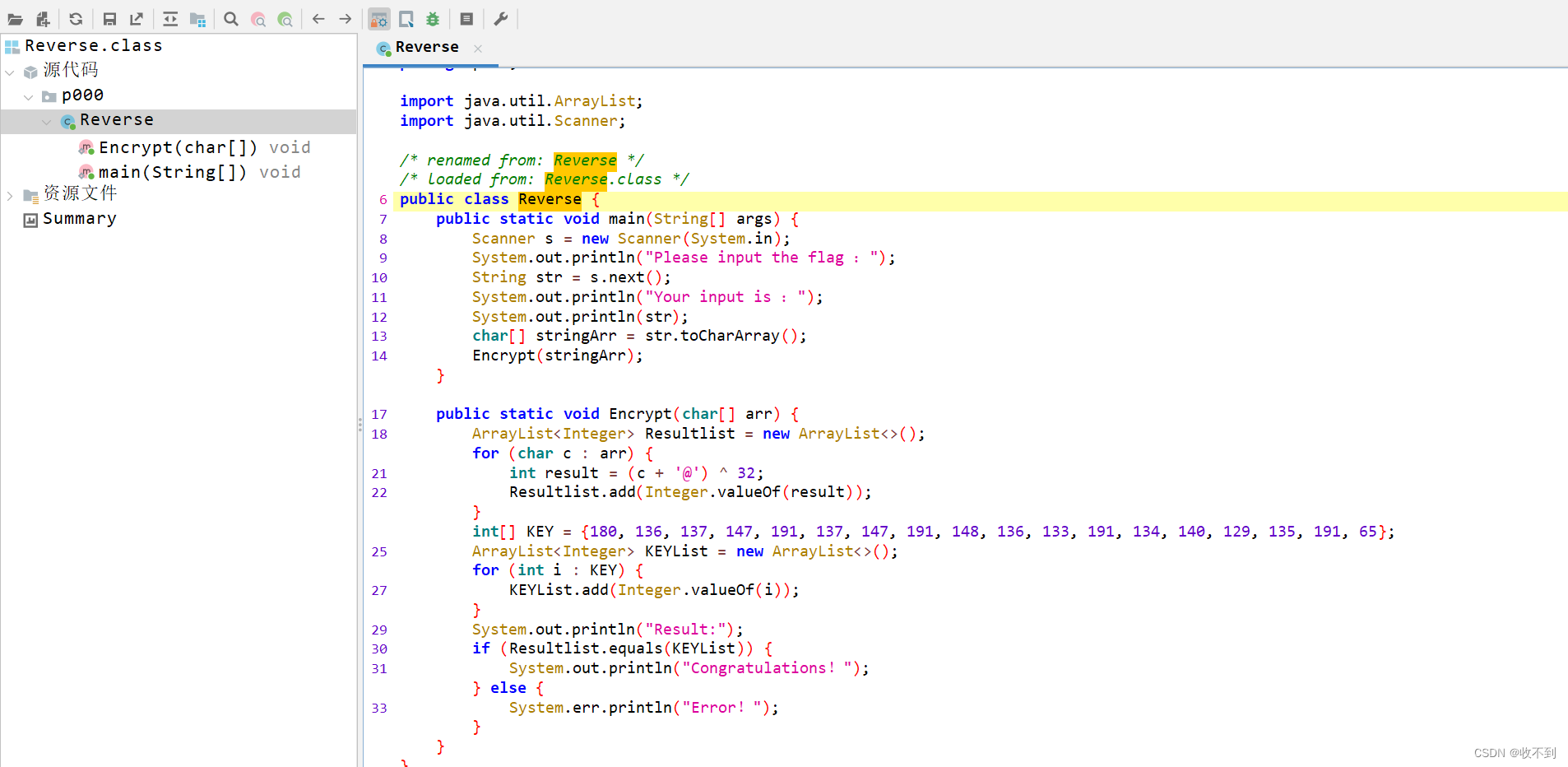Image resolution: width=1568 pixels, height=767 pixels.
Task: Collapse the p000 package node
Action: 28,97
